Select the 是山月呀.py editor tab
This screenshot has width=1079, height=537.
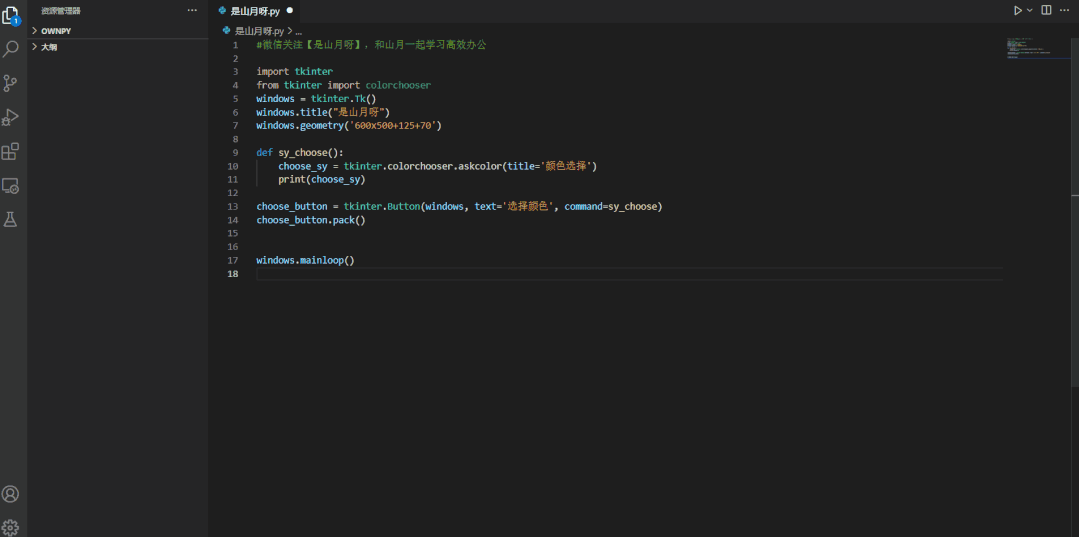coord(255,11)
